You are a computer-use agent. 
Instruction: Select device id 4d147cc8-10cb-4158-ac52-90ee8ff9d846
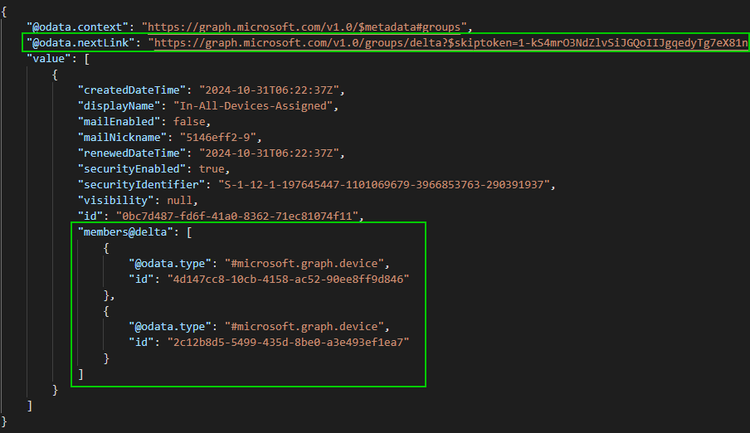coord(288,280)
